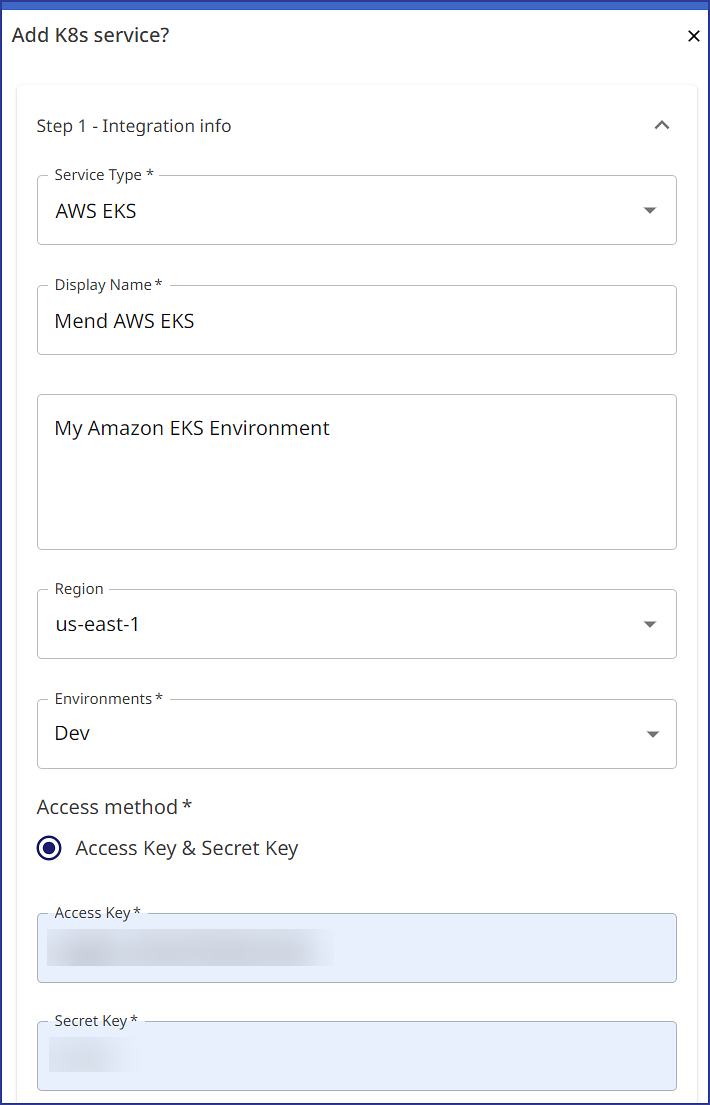Open the dropdown showing us-east-1
Viewport: 710px width, 1105px height.
(x=340, y=625)
